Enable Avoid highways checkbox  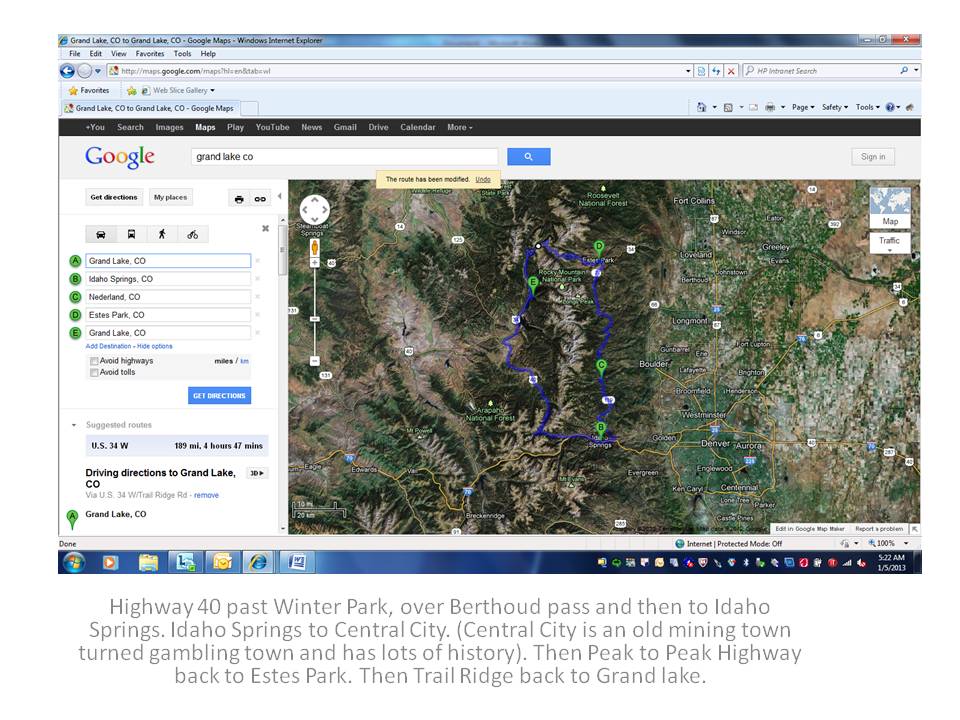(x=94, y=361)
